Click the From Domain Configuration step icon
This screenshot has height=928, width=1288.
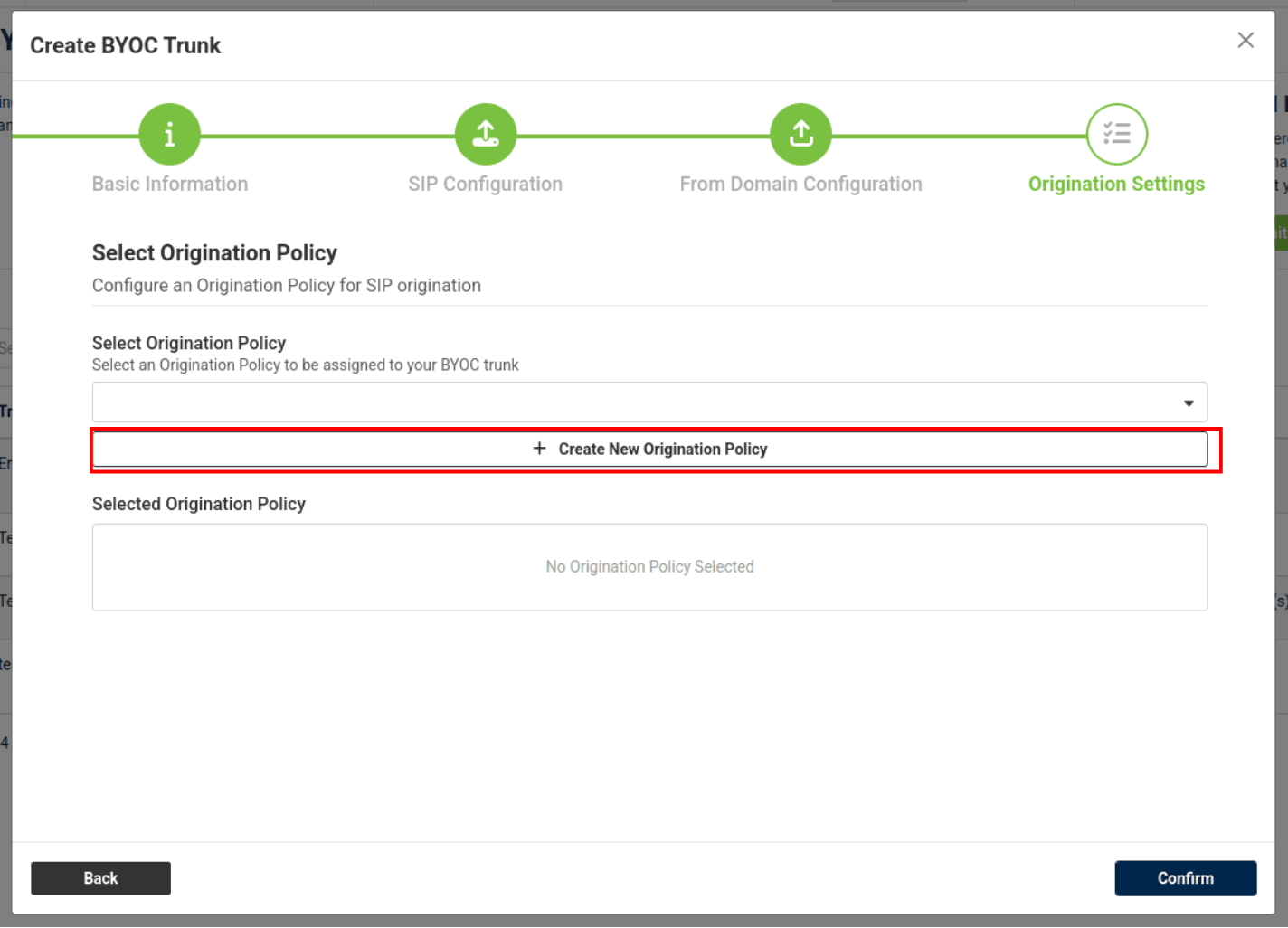[800, 135]
